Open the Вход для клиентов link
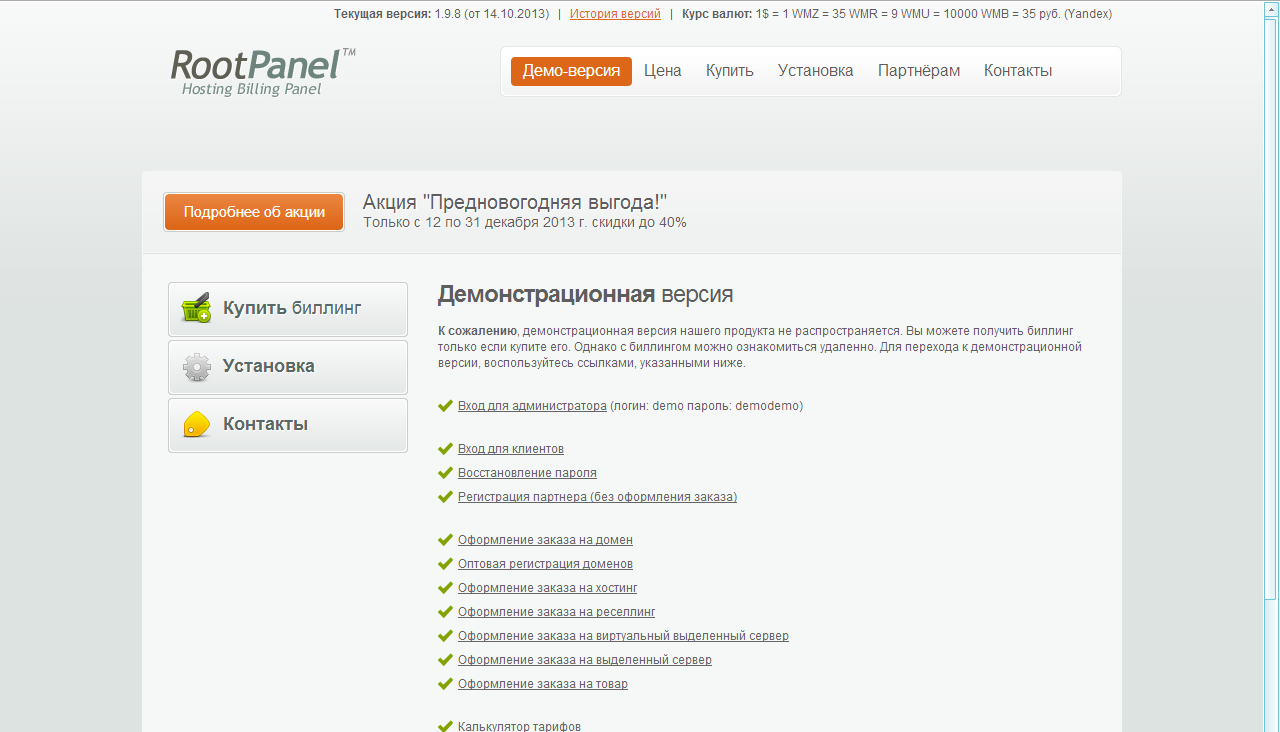Viewport: 1280px width, 732px height. click(510, 449)
